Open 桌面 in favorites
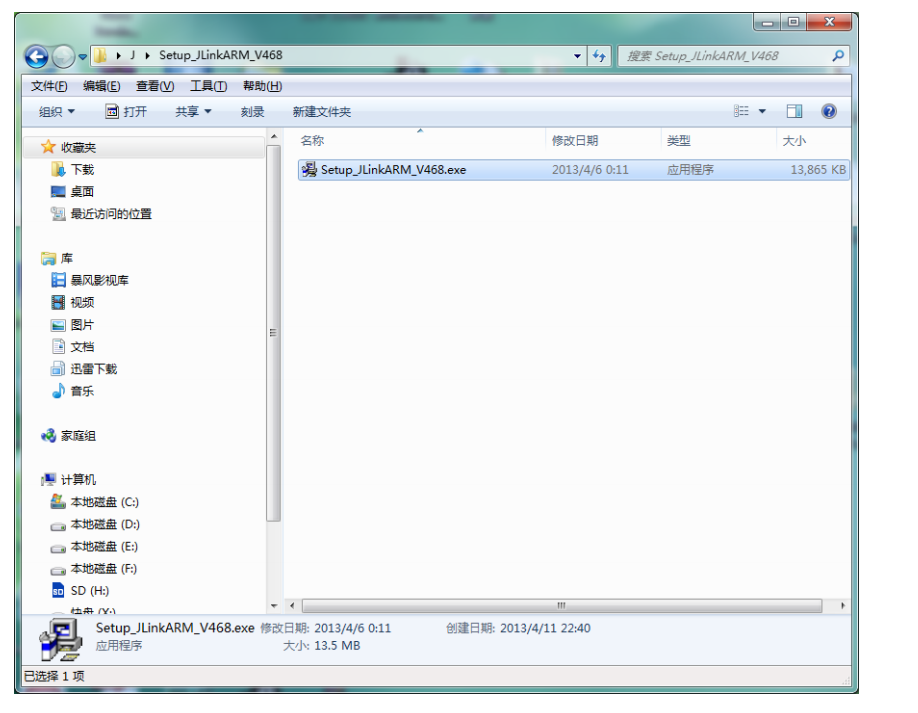 point(82,192)
